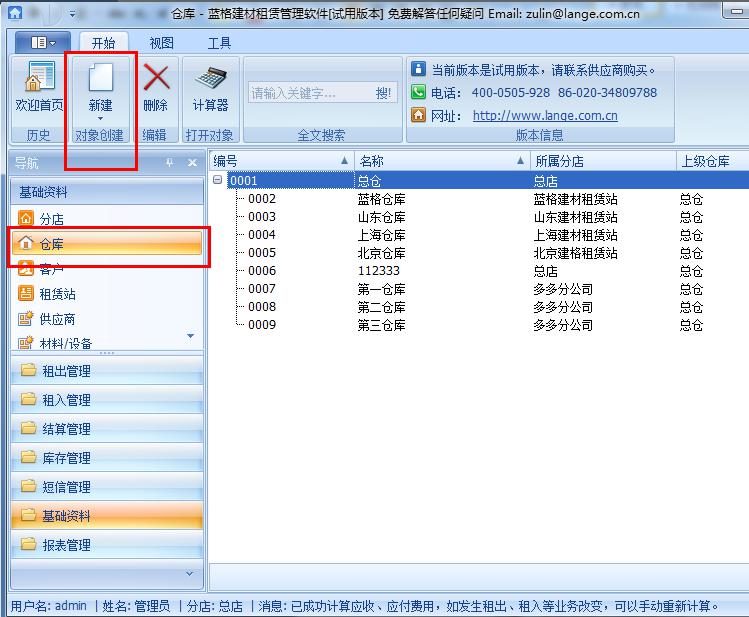Screen dimensions: 749x617
Task: Open the 租出管理 navigation group
Action: point(66,371)
